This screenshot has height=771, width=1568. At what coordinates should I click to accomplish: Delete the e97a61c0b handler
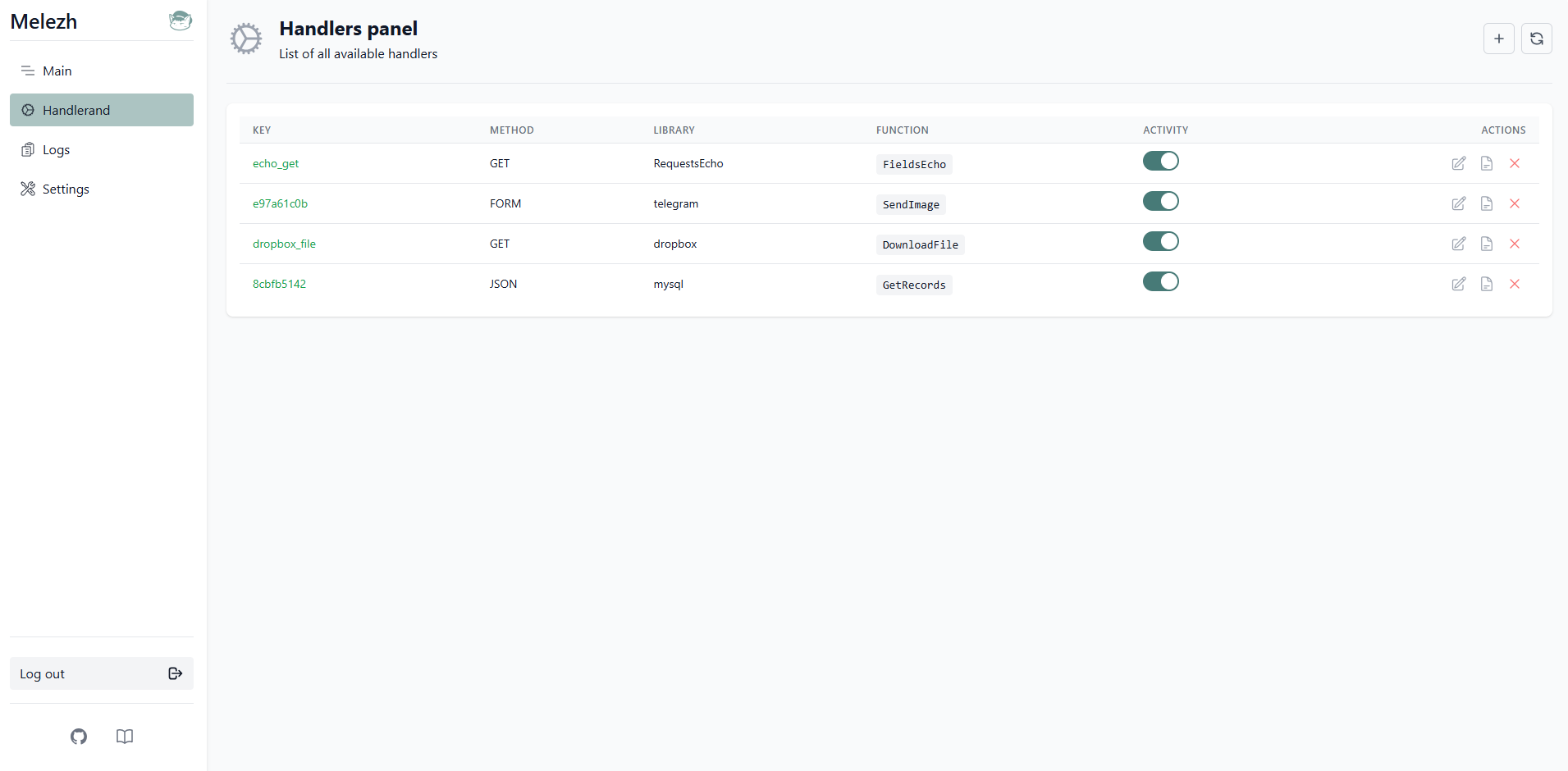(x=1514, y=203)
